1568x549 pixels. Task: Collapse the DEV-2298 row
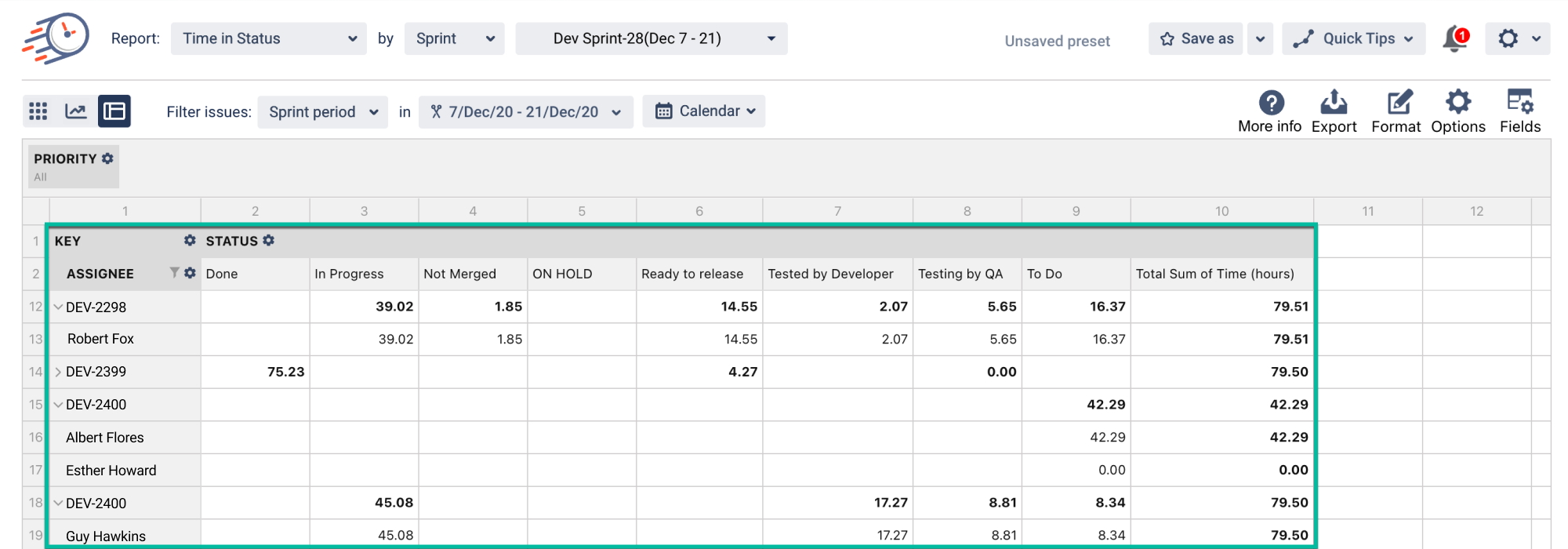click(x=58, y=307)
